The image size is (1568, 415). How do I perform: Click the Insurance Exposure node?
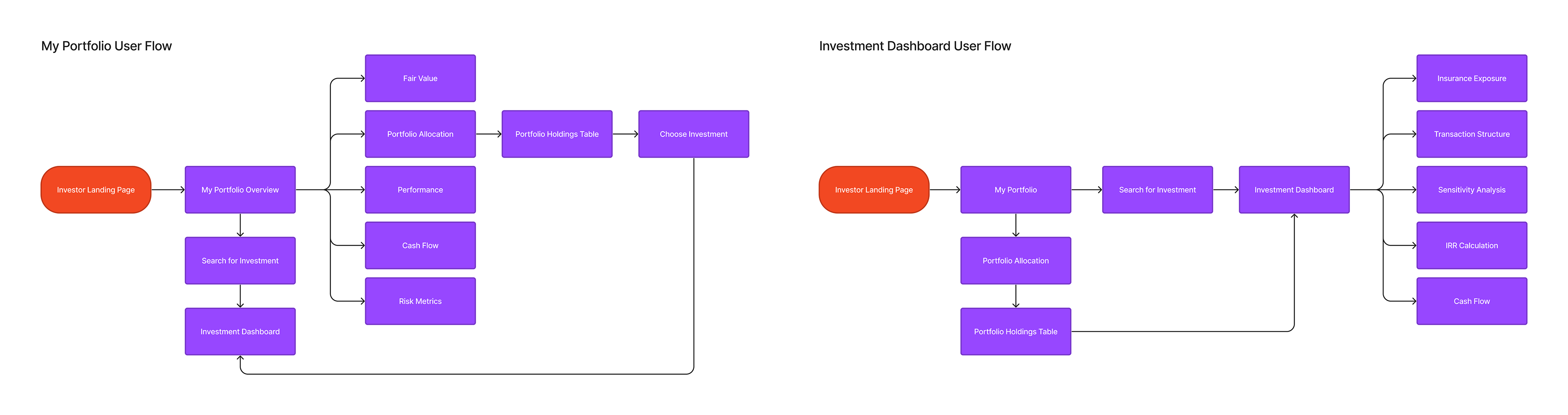1472,78
